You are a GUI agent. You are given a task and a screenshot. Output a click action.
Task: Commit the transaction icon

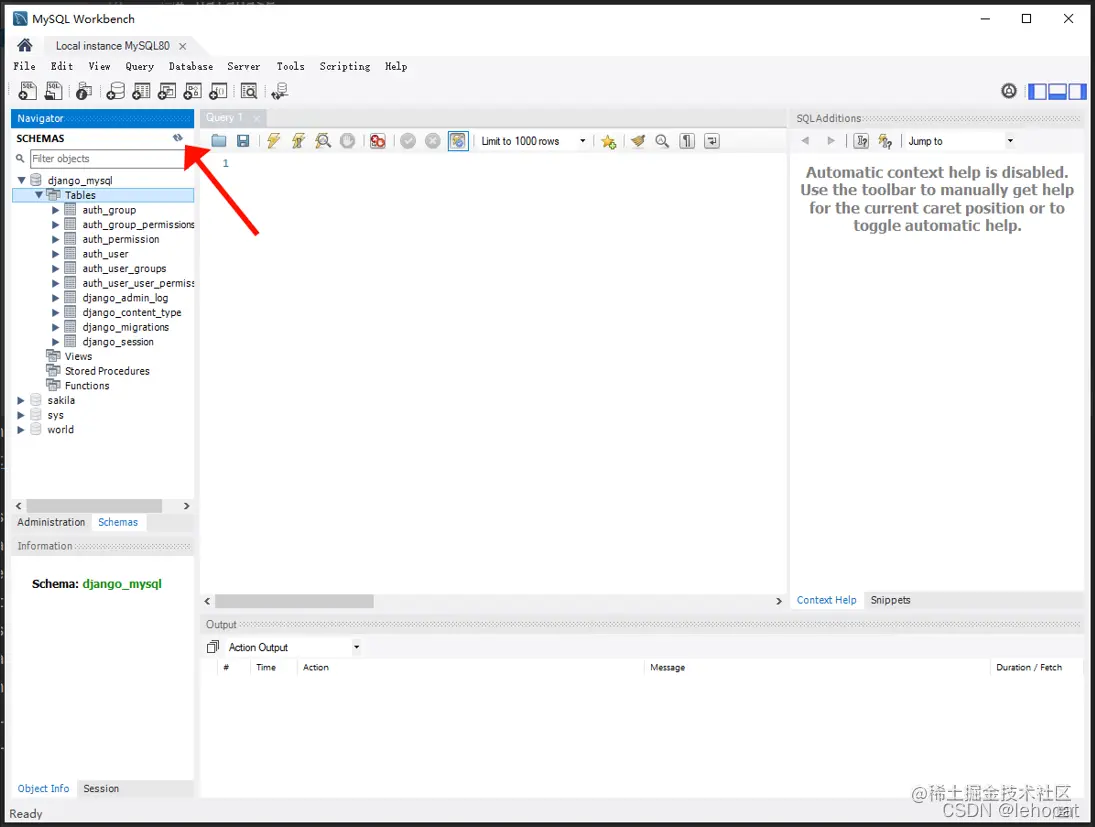click(x=408, y=141)
